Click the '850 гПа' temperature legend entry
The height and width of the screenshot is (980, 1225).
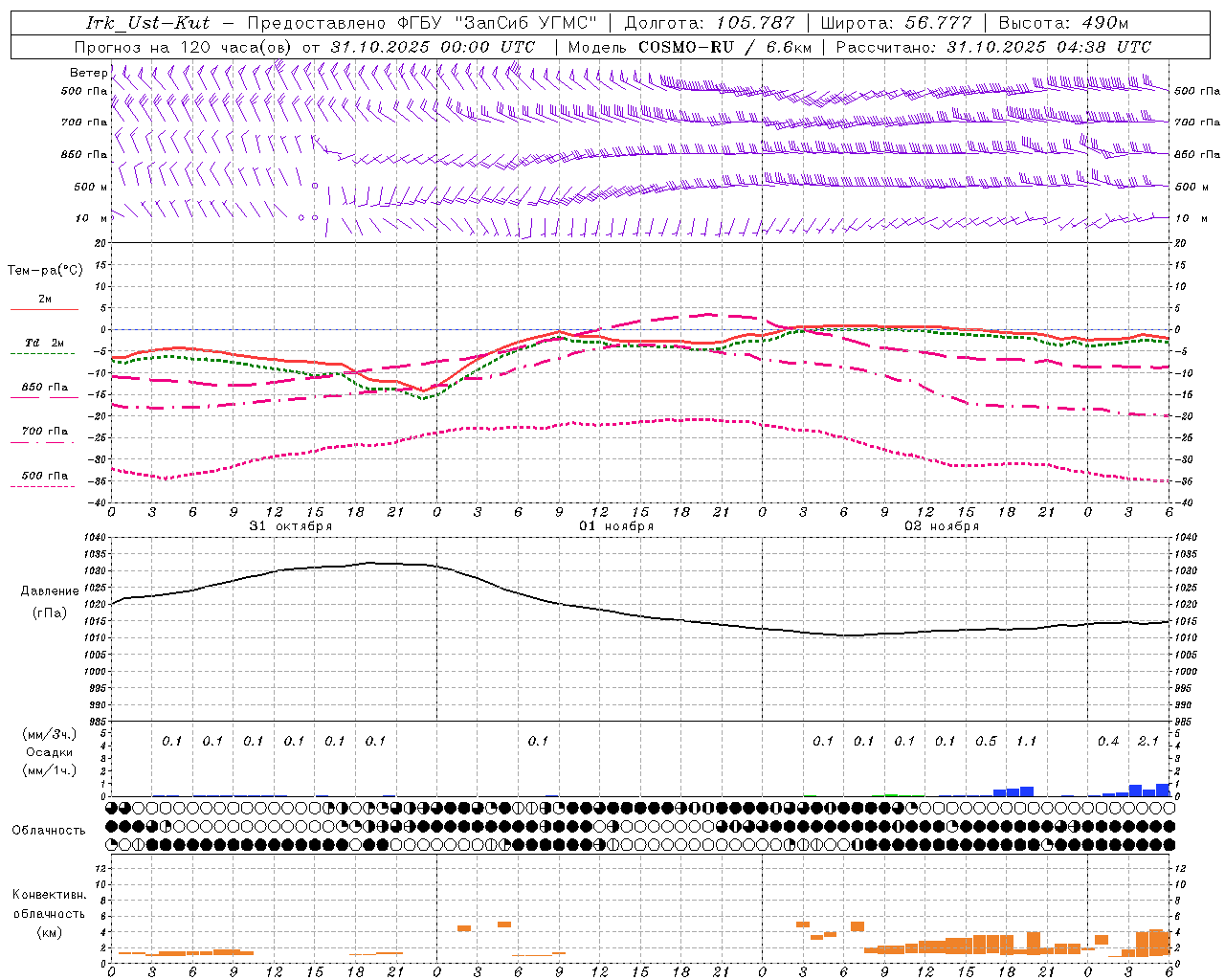(44, 388)
